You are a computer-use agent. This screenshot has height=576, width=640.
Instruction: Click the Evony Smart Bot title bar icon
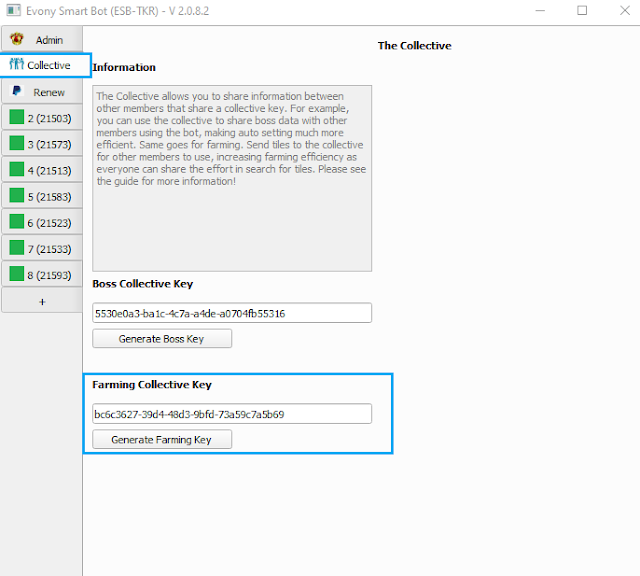[13, 10]
